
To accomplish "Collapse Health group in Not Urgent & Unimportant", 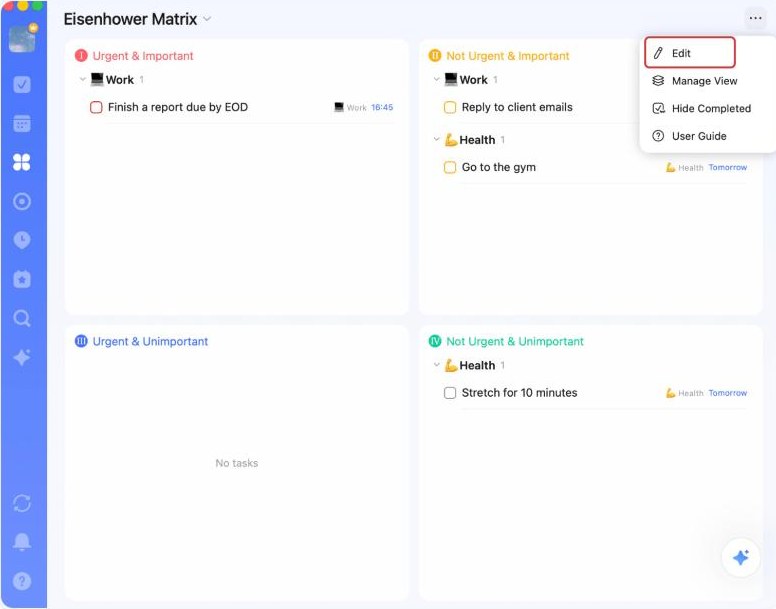I will (x=436, y=365).
